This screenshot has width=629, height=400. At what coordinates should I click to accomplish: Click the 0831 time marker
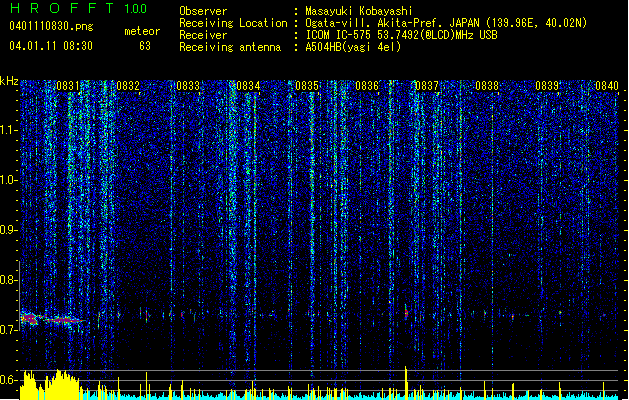pos(67,86)
